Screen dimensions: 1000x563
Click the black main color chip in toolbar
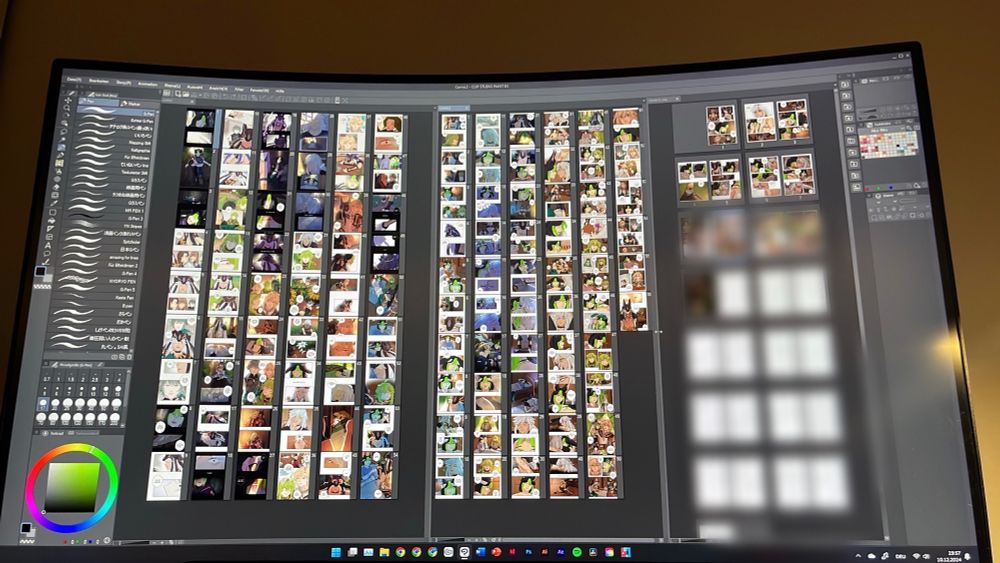[x=41, y=271]
